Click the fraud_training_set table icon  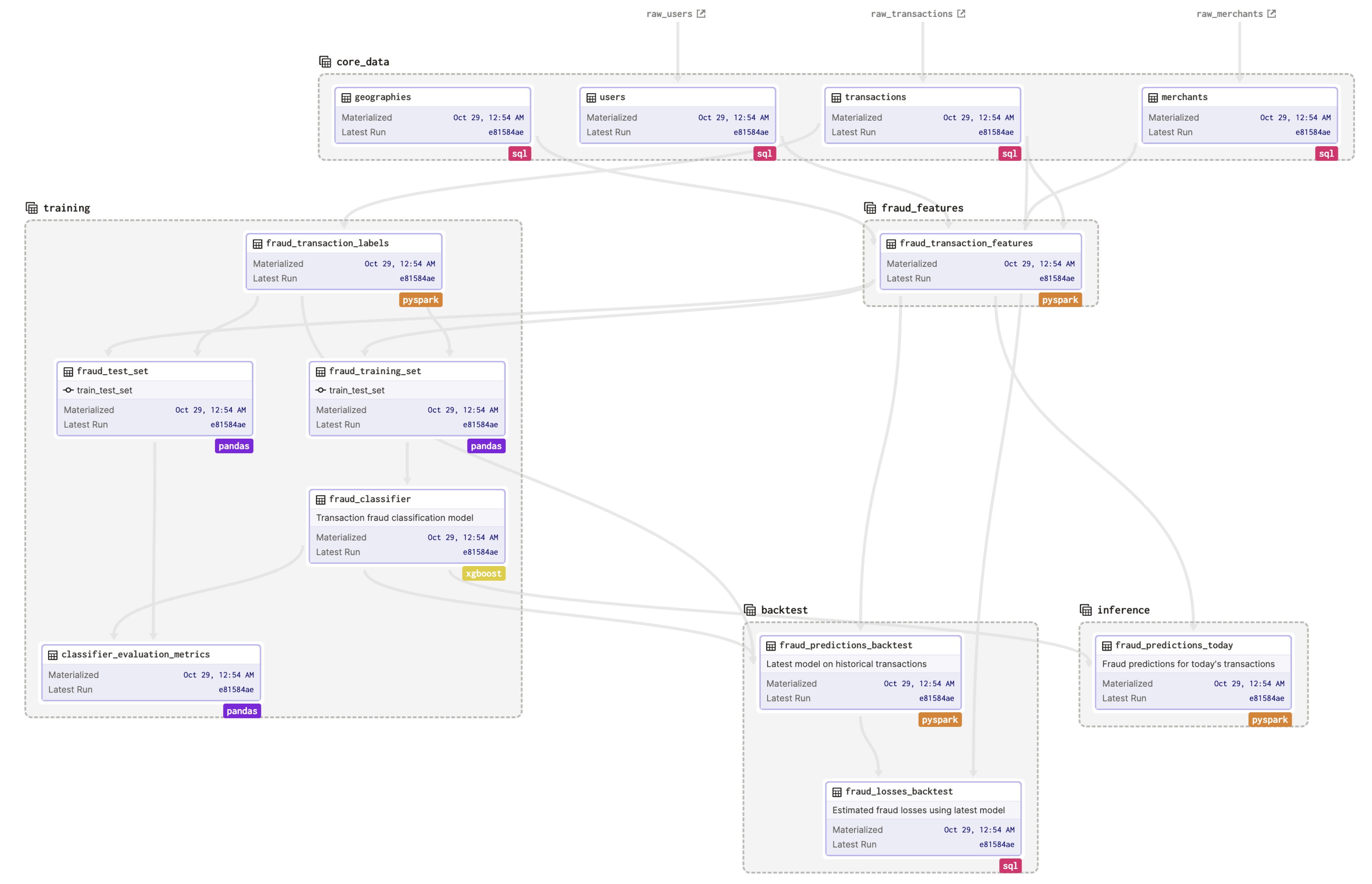(x=321, y=372)
